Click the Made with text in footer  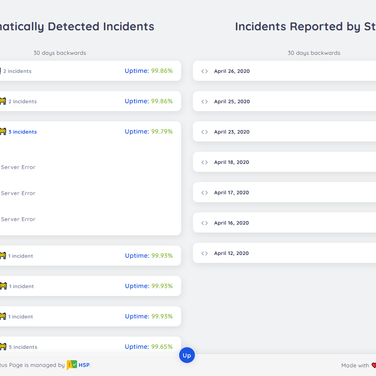(x=355, y=365)
